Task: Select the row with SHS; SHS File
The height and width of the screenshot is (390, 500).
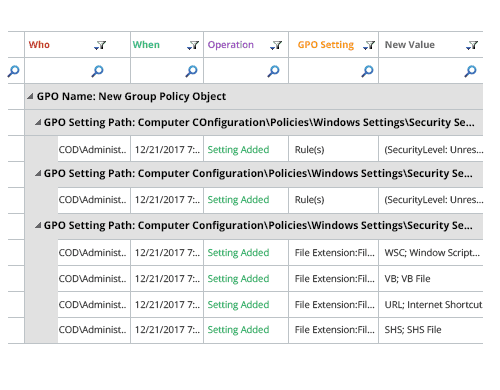Action: click(x=270, y=330)
